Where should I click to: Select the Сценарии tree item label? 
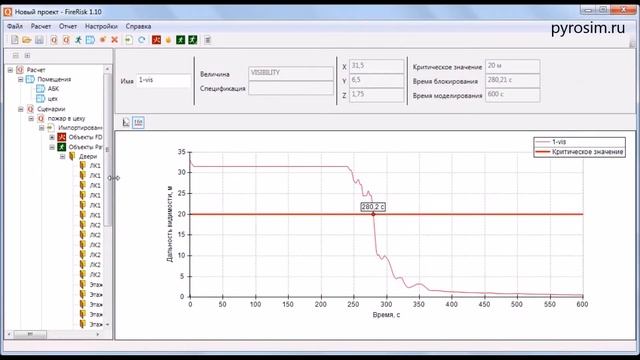point(51,109)
